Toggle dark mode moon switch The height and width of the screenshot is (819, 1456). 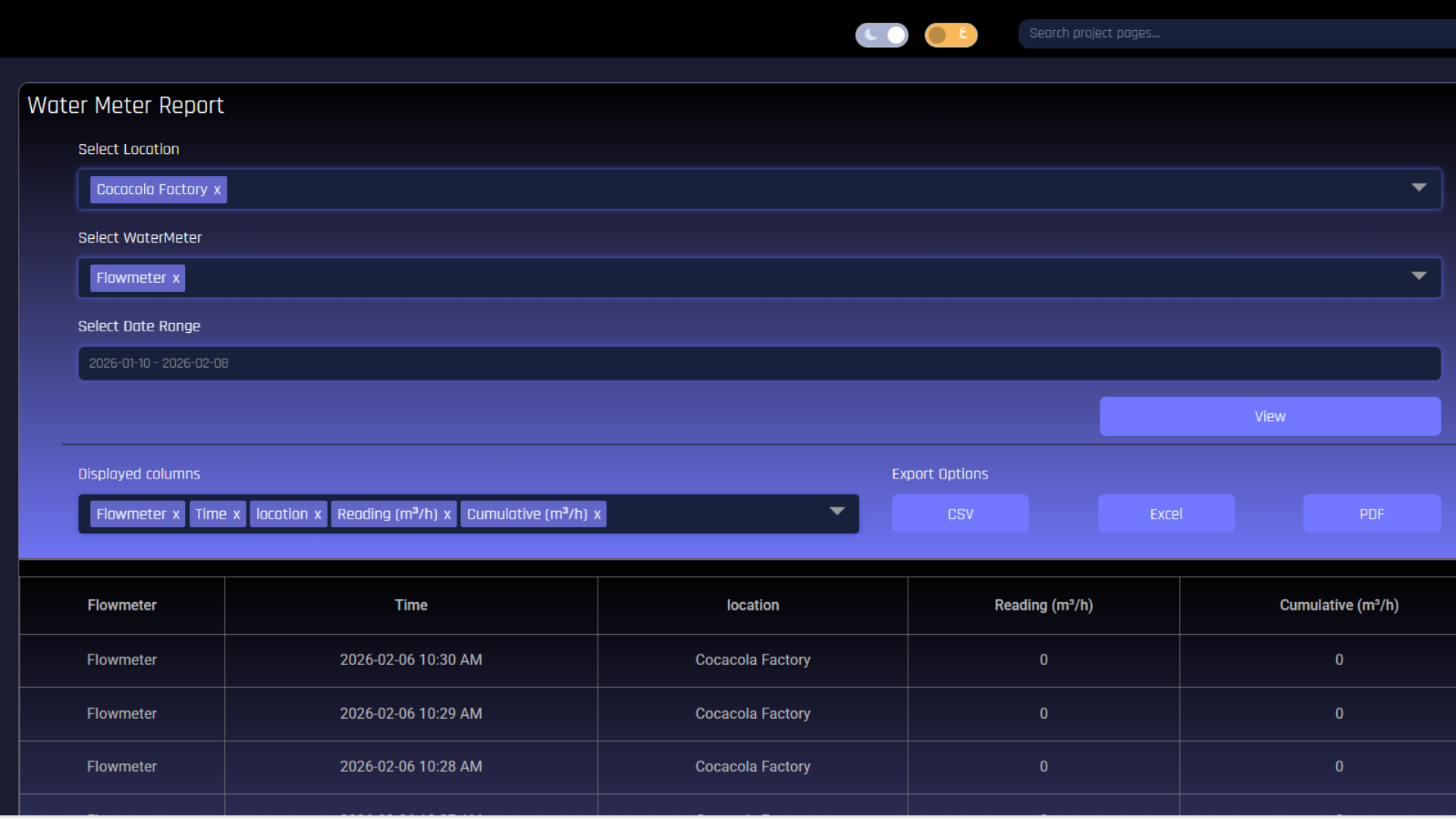click(x=881, y=35)
